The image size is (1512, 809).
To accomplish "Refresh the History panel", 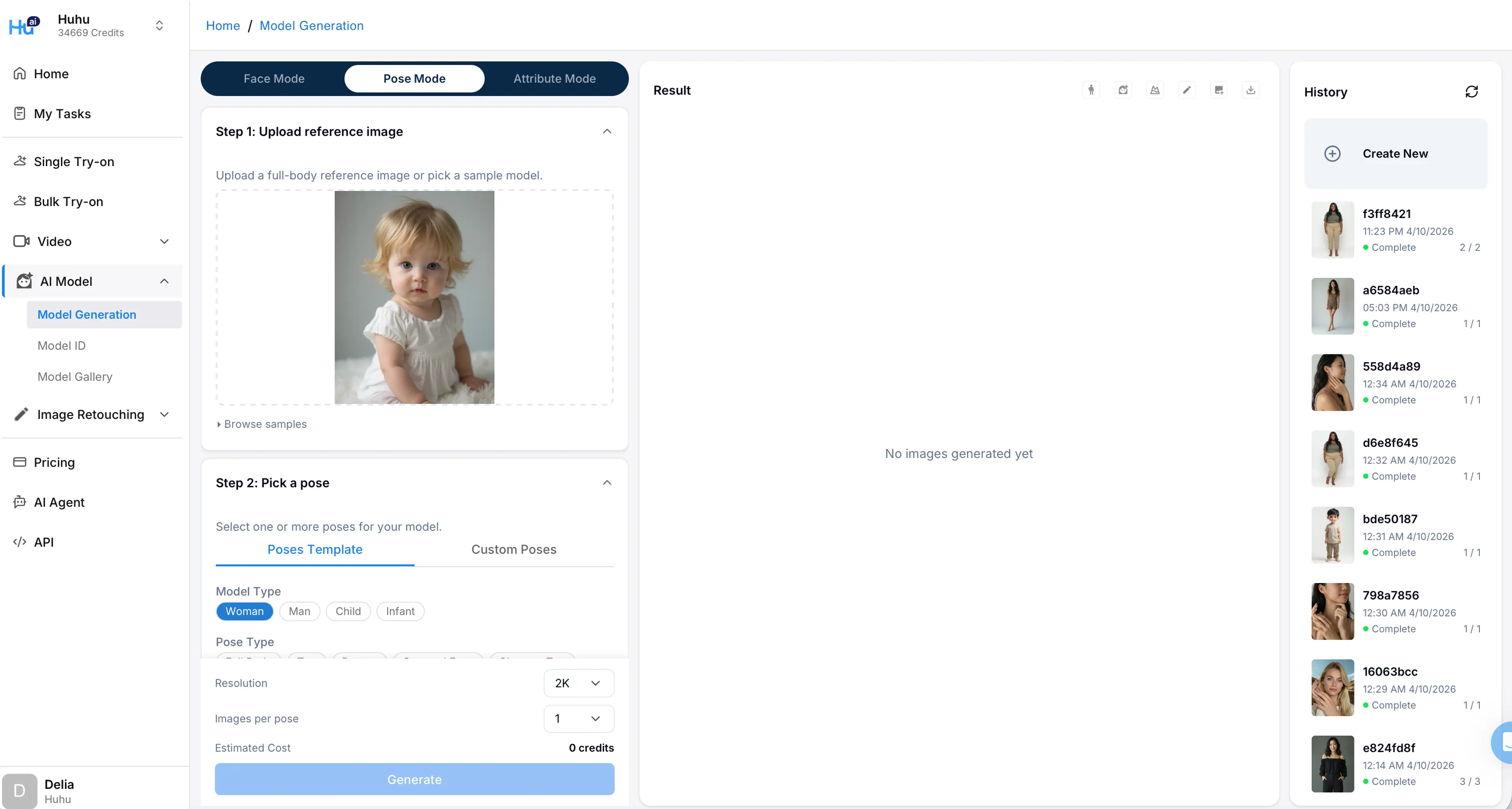I will tap(1471, 91).
